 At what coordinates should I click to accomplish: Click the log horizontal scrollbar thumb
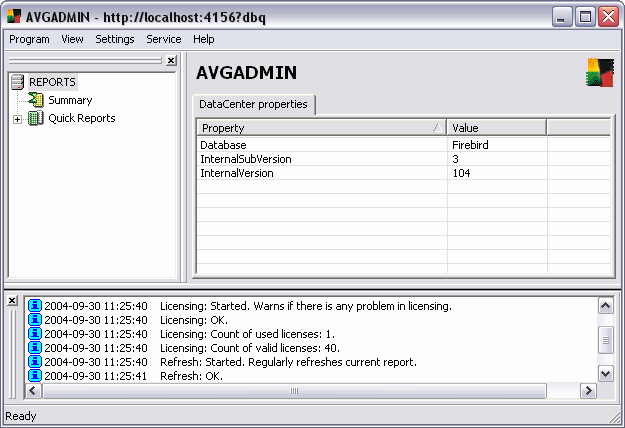coord(294,391)
